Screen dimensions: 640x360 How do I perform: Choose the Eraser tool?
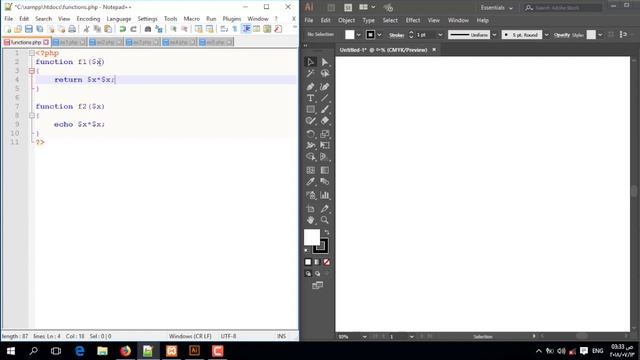[x=324, y=121]
